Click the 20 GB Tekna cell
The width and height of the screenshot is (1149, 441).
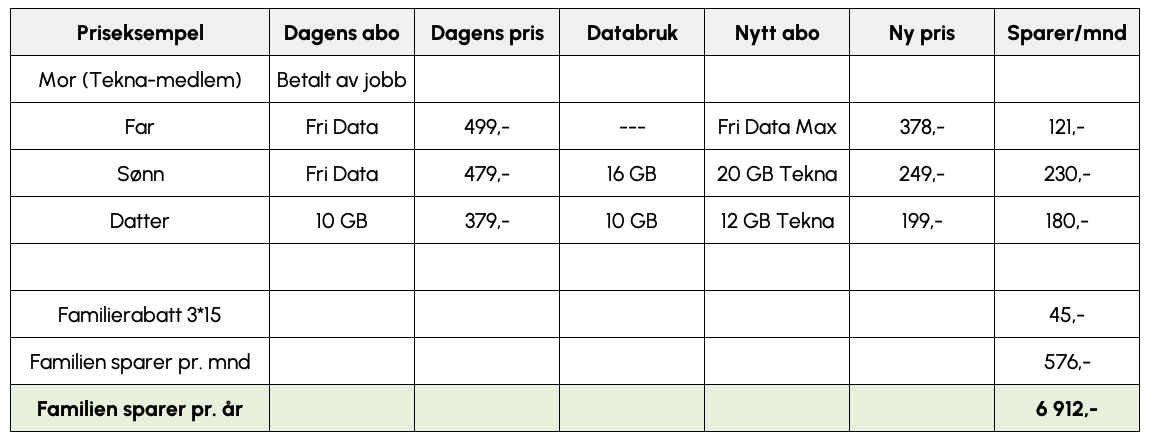777,174
